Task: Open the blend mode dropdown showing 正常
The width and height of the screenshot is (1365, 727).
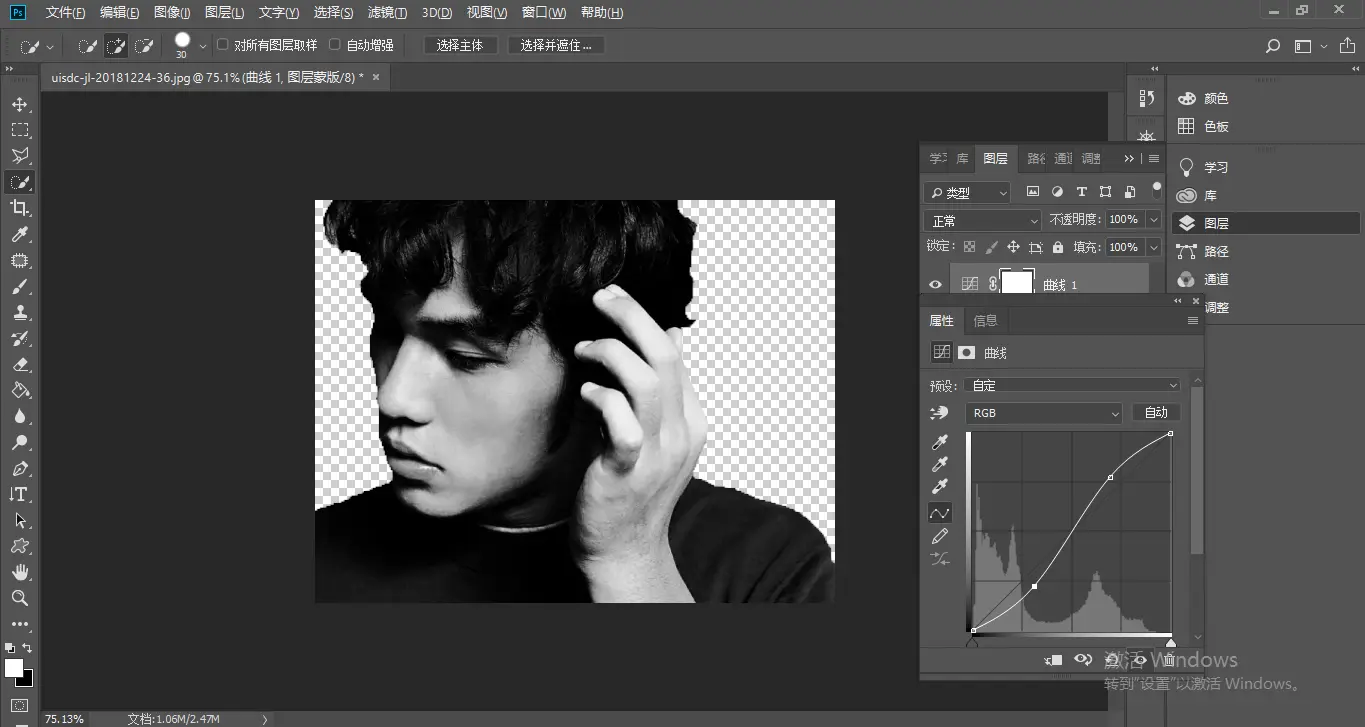Action: tap(983, 220)
